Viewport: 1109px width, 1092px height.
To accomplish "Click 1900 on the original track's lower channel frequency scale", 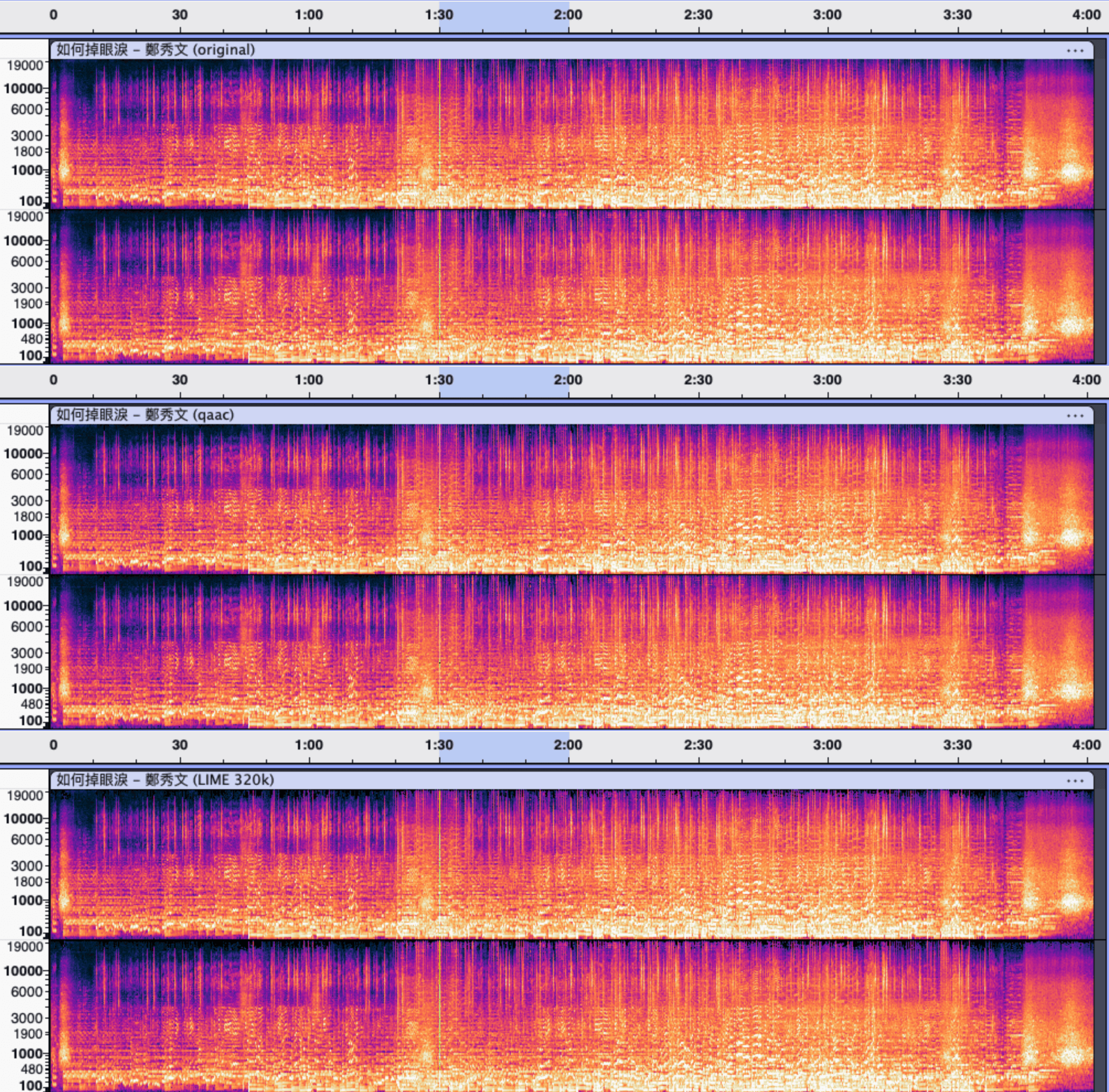I will tap(28, 303).
